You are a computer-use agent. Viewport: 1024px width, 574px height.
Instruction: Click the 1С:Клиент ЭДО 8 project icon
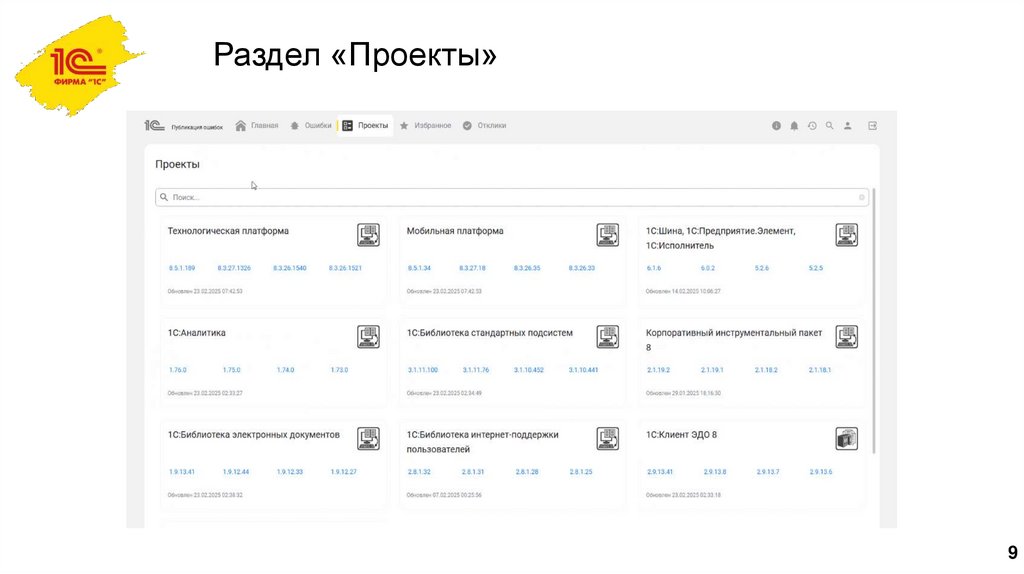pyautogui.click(x=846, y=439)
